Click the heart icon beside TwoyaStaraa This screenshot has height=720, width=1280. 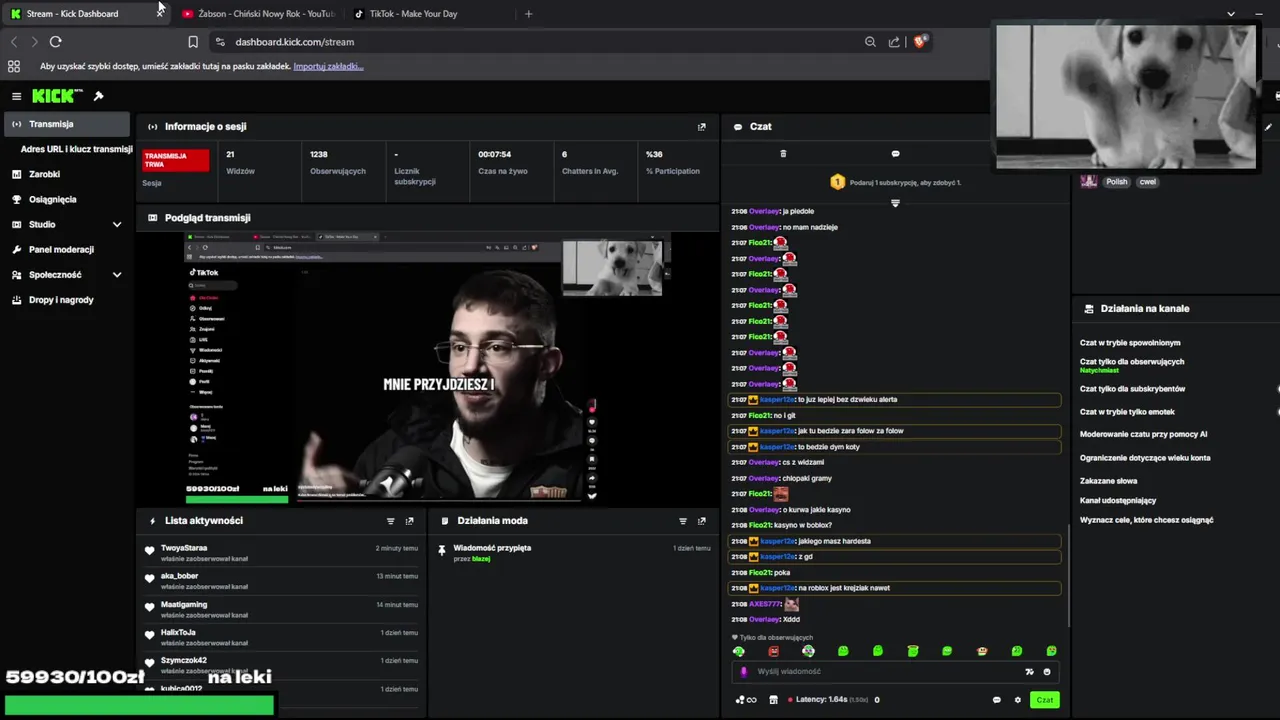pos(150,550)
